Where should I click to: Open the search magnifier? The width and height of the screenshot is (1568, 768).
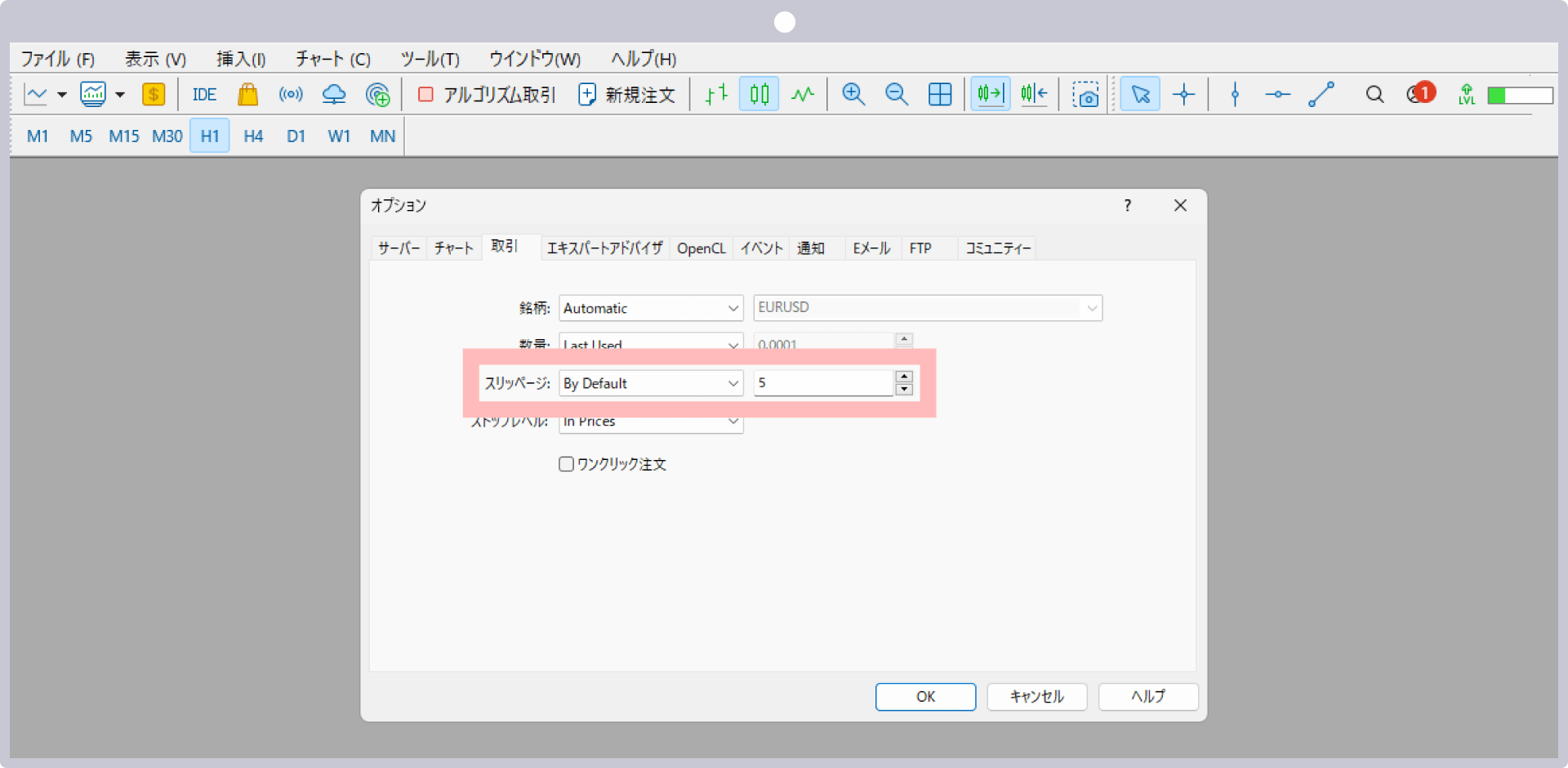(1374, 95)
